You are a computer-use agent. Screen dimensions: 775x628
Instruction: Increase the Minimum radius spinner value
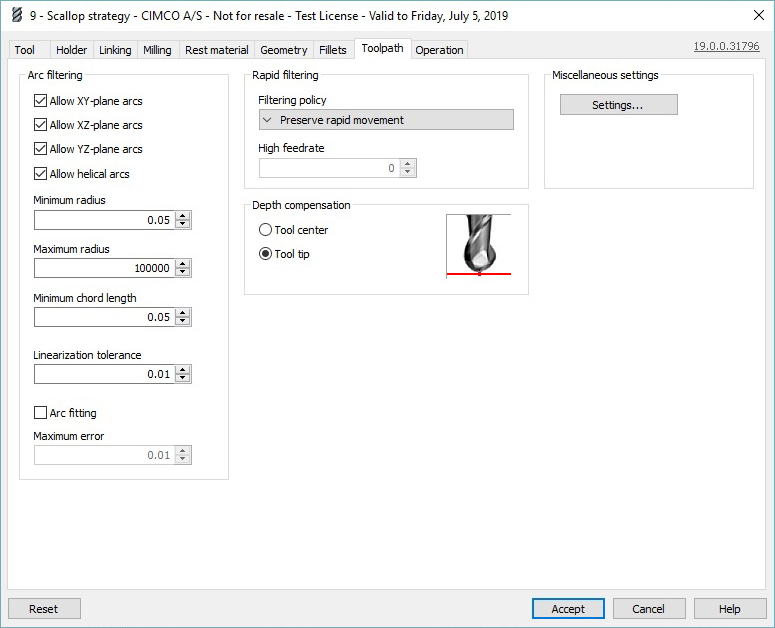[183, 216]
